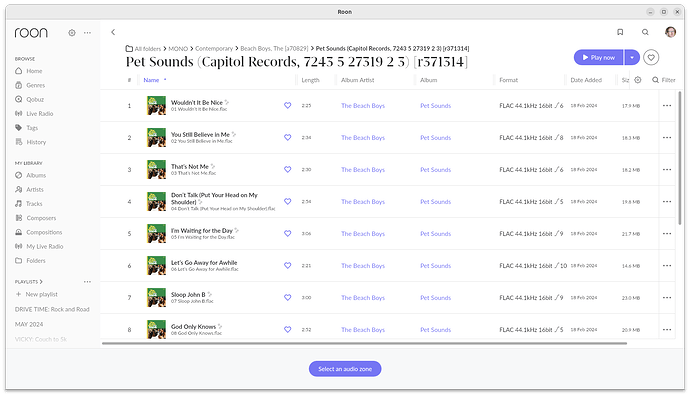Favorite That's Not Me heart
The image size is (690, 396).
click(x=287, y=169)
